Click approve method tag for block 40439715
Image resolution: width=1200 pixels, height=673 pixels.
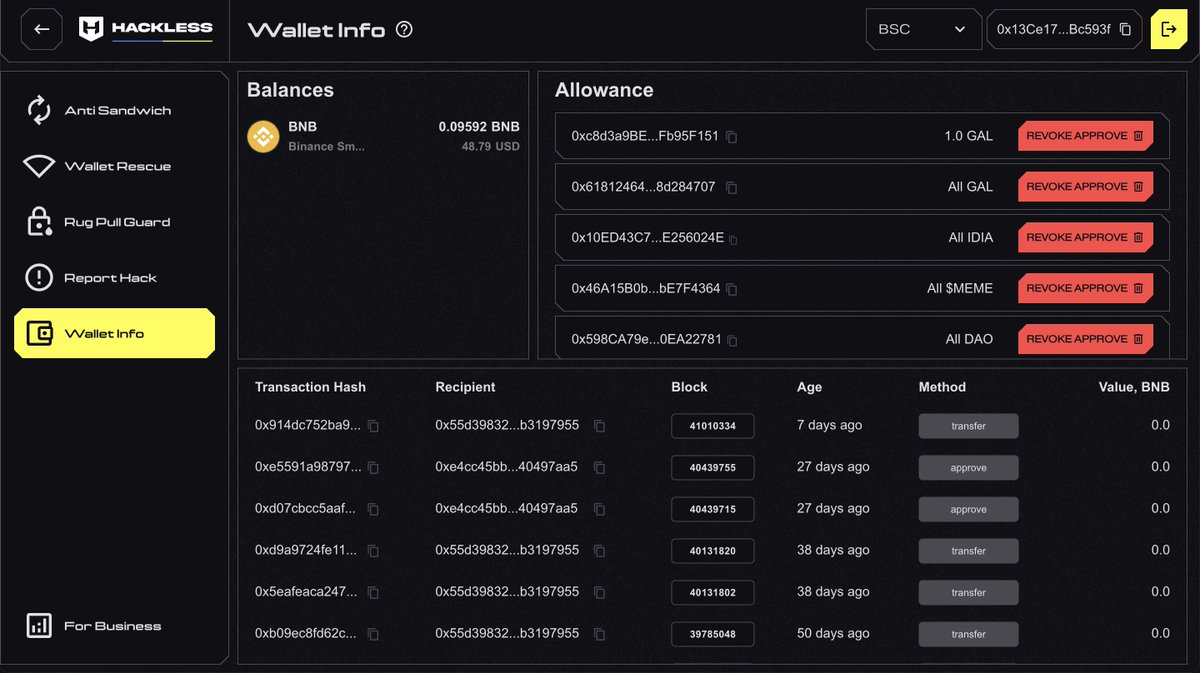pos(968,509)
